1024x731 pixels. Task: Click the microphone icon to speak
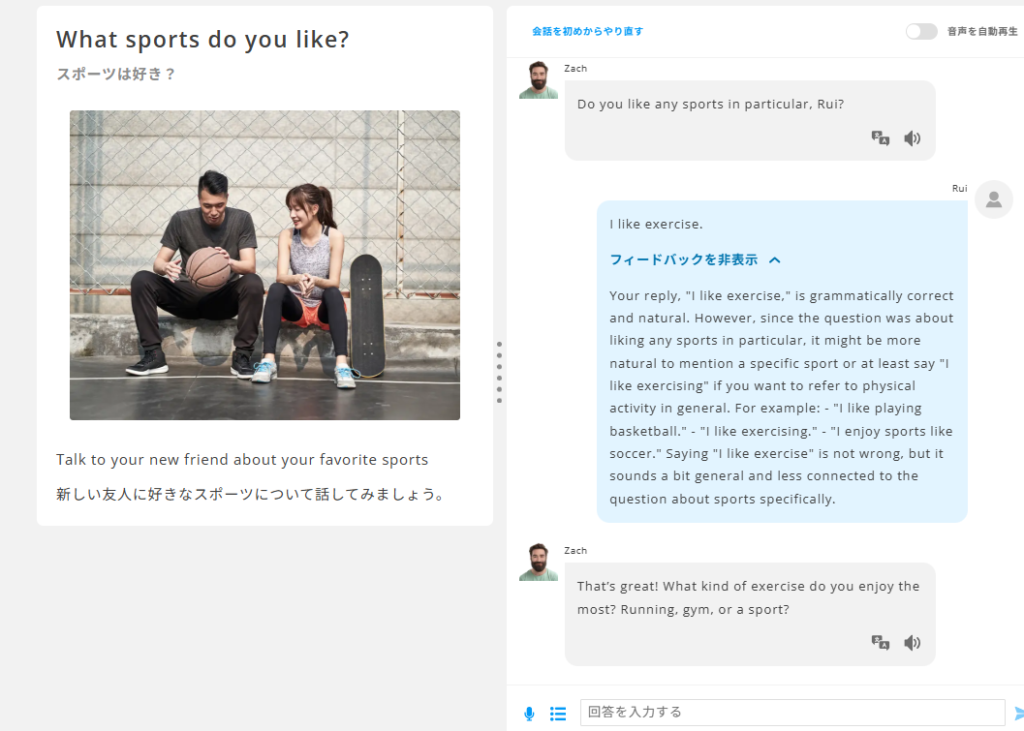529,713
